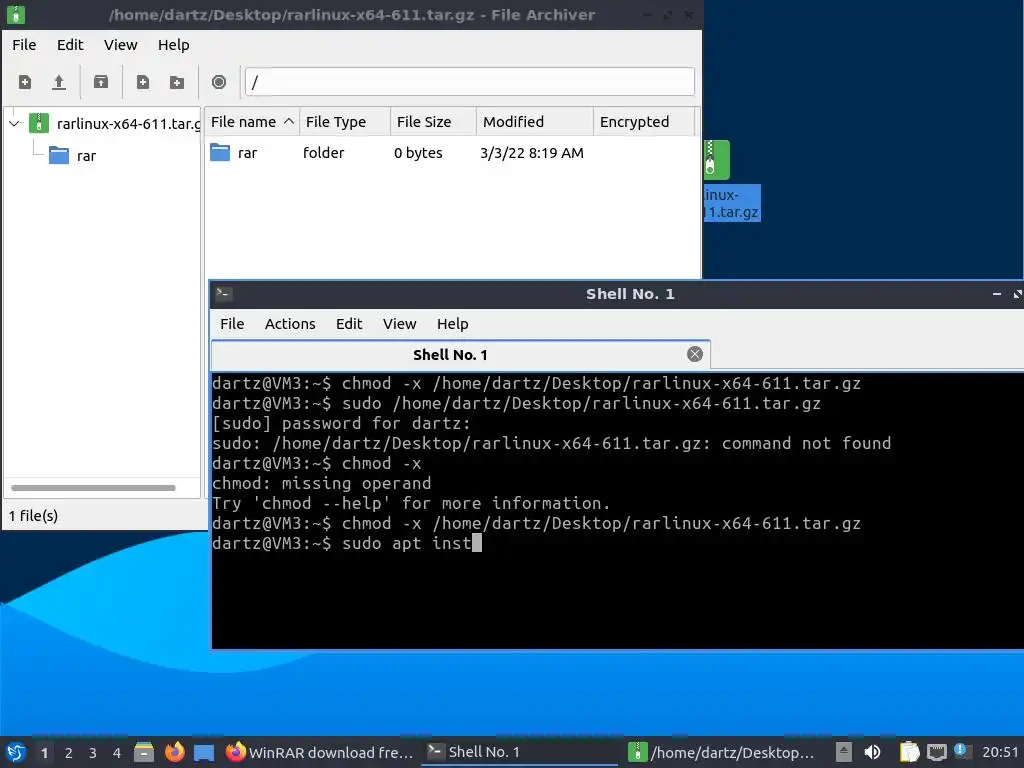Click the rar file name in list
Screen dimensions: 1024x768
(247, 153)
